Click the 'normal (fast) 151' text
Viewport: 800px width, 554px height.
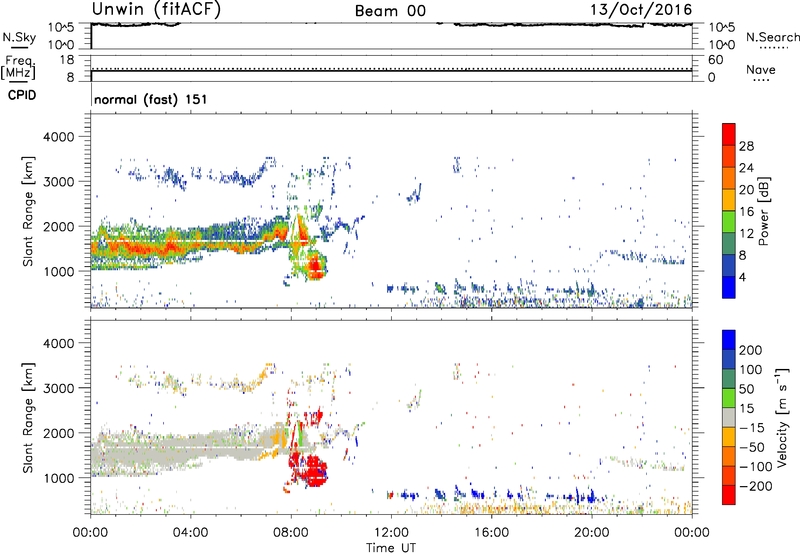(151, 99)
